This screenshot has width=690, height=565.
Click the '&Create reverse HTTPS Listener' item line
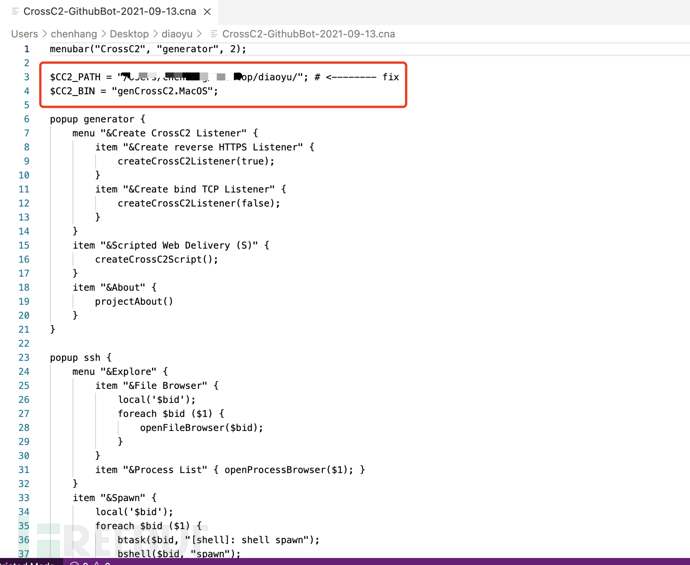205,147
